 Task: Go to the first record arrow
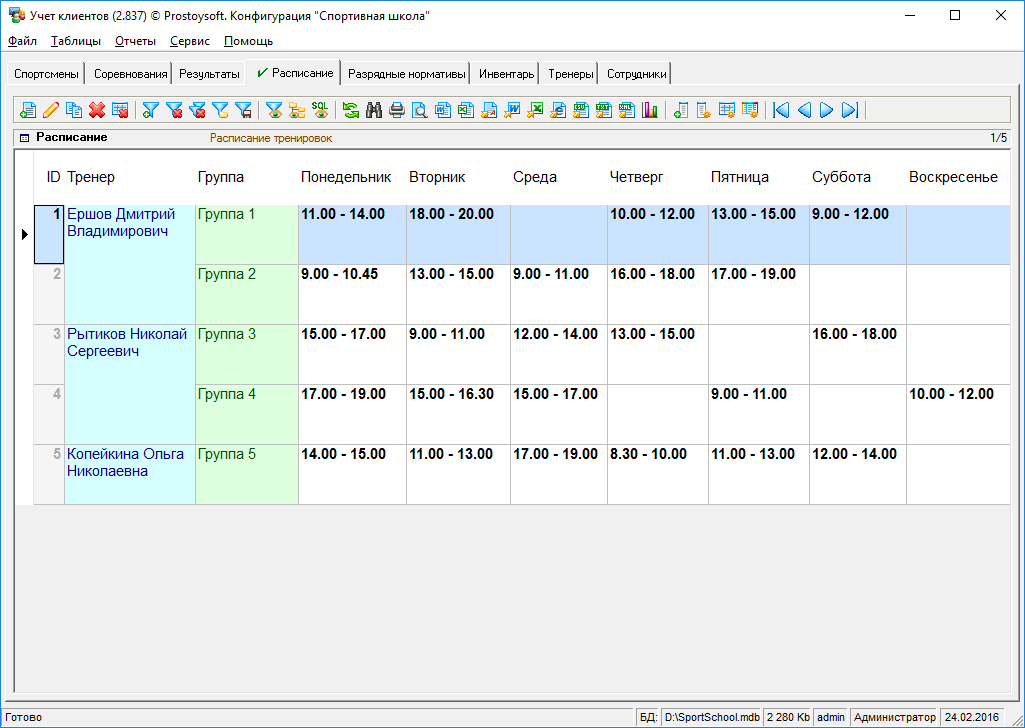click(781, 110)
